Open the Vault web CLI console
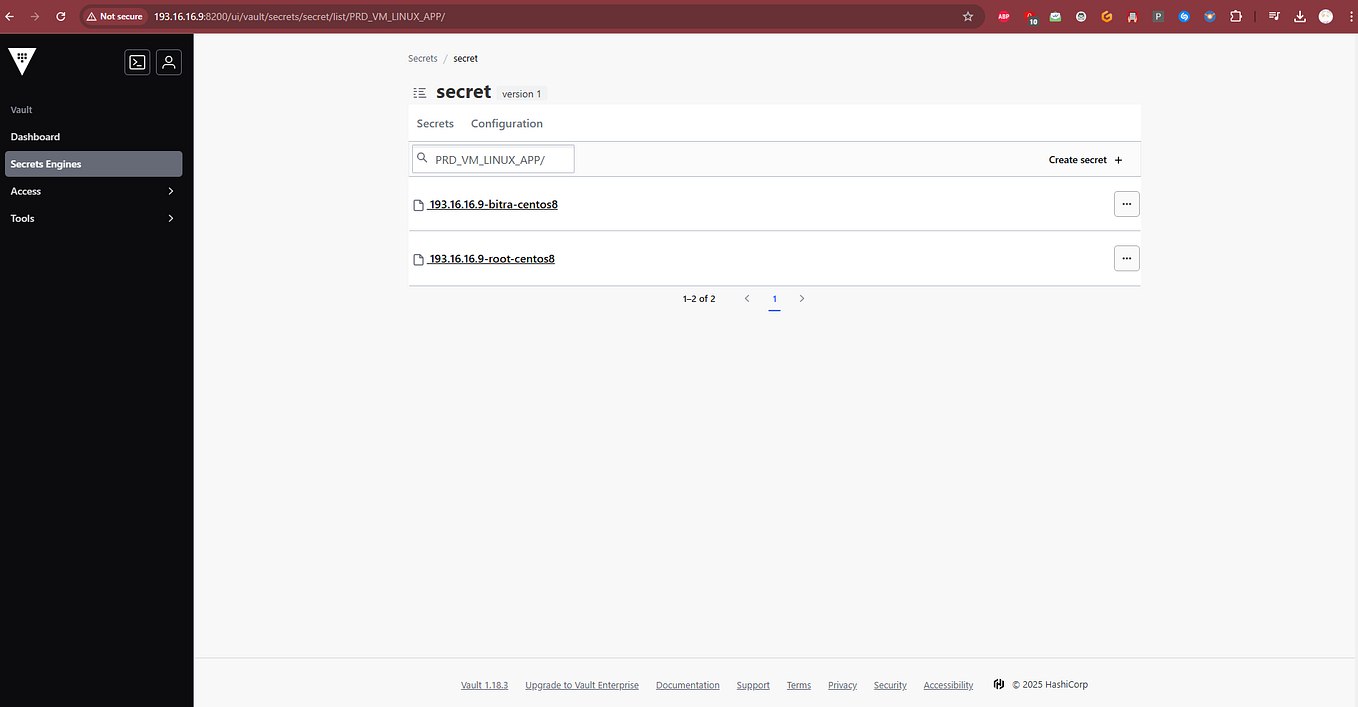The height and width of the screenshot is (707, 1358). [137, 62]
